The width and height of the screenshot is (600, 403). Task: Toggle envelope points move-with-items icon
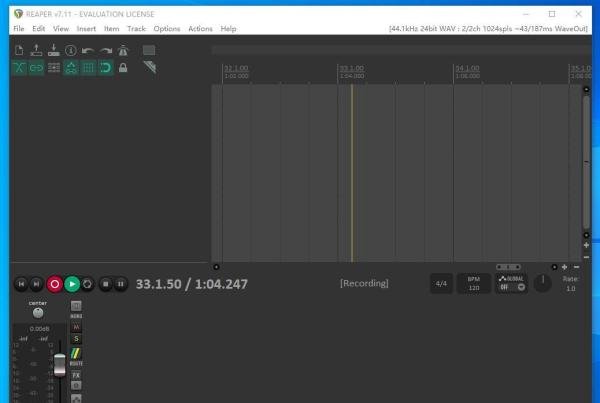pos(71,68)
